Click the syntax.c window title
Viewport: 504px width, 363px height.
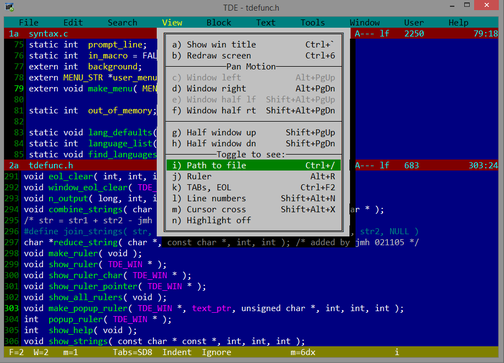pos(48,34)
